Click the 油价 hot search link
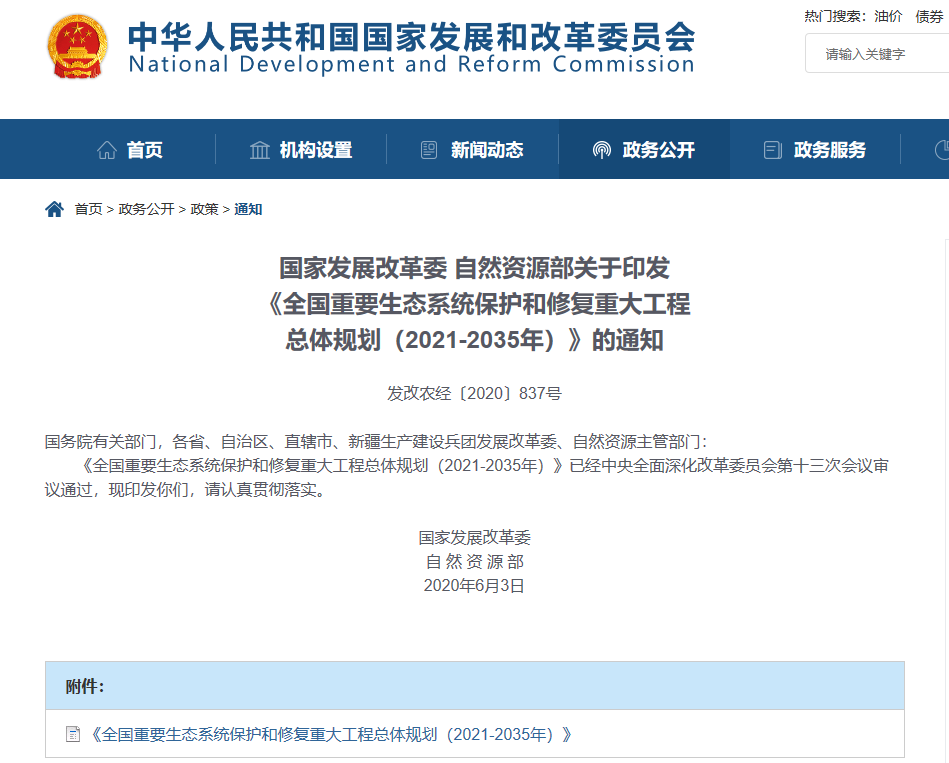 tap(888, 16)
